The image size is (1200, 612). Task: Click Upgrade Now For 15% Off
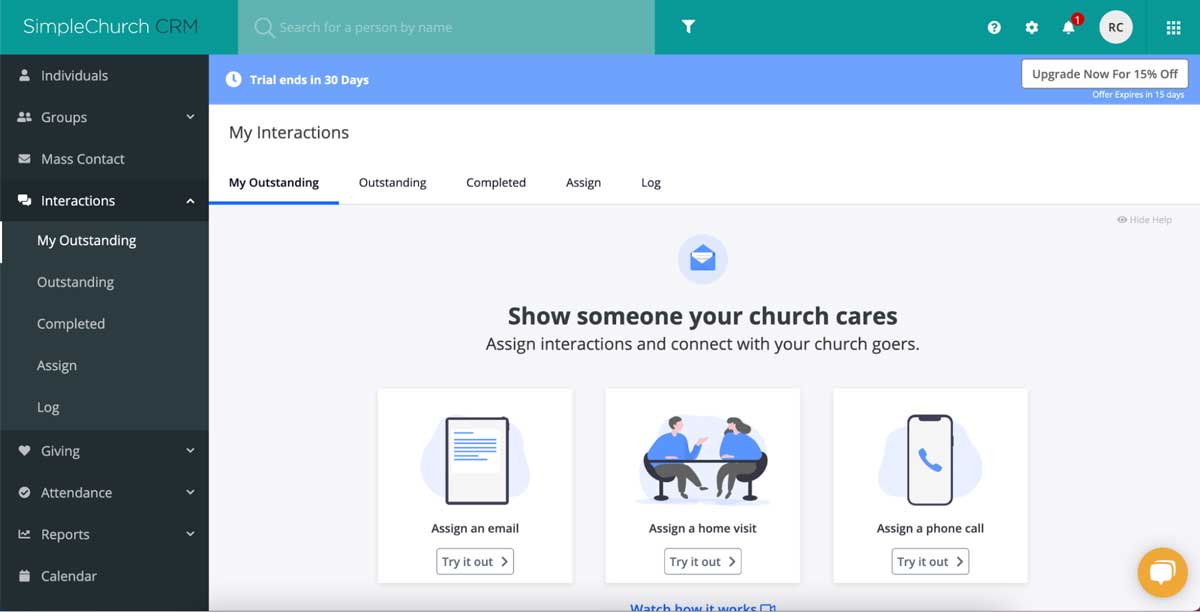(1104, 73)
